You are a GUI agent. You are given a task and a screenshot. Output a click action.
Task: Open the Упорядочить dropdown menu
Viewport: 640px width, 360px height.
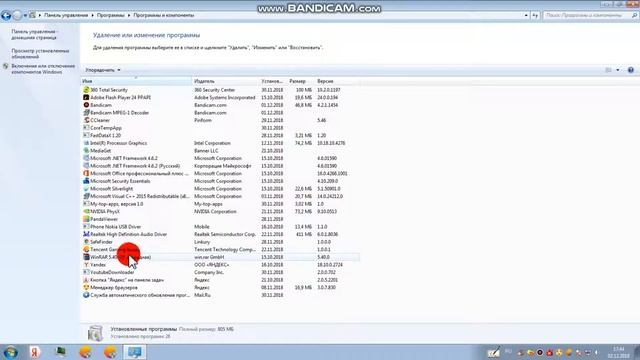[x=103, y=70]
